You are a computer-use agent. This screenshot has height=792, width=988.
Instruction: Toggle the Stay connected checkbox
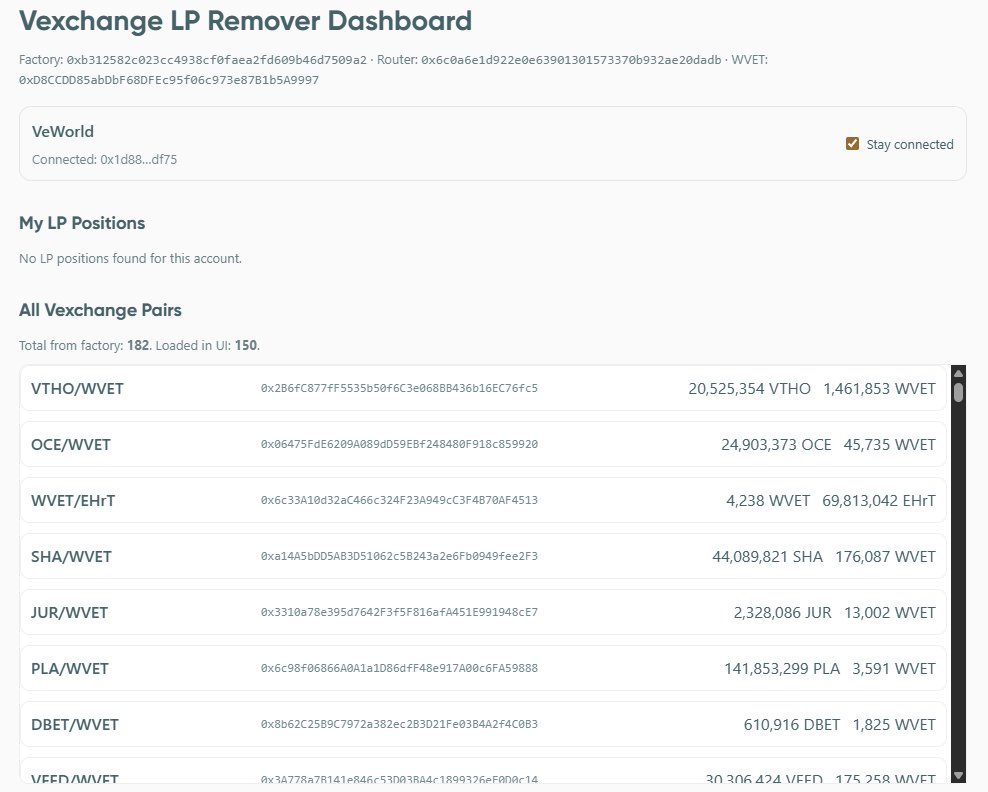coord(853,143)
